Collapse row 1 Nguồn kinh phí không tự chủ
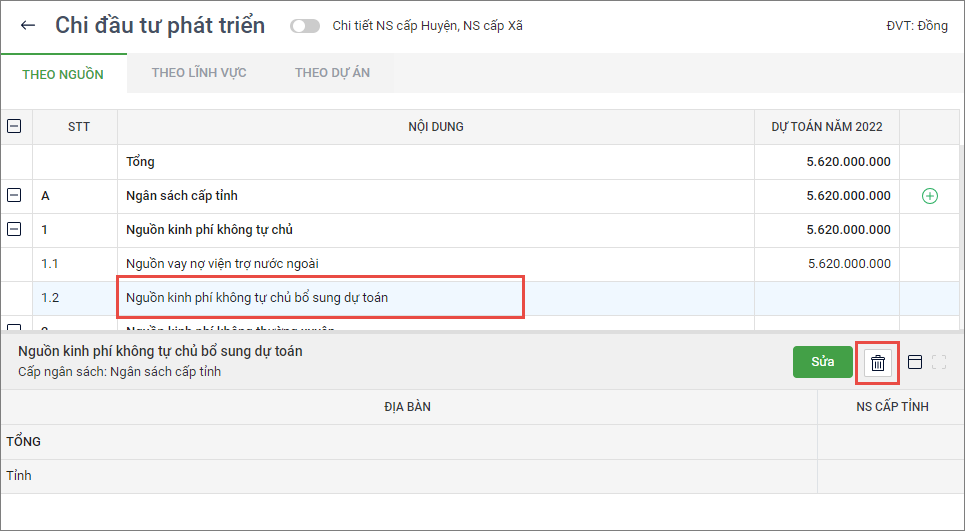 coord(15,230)
